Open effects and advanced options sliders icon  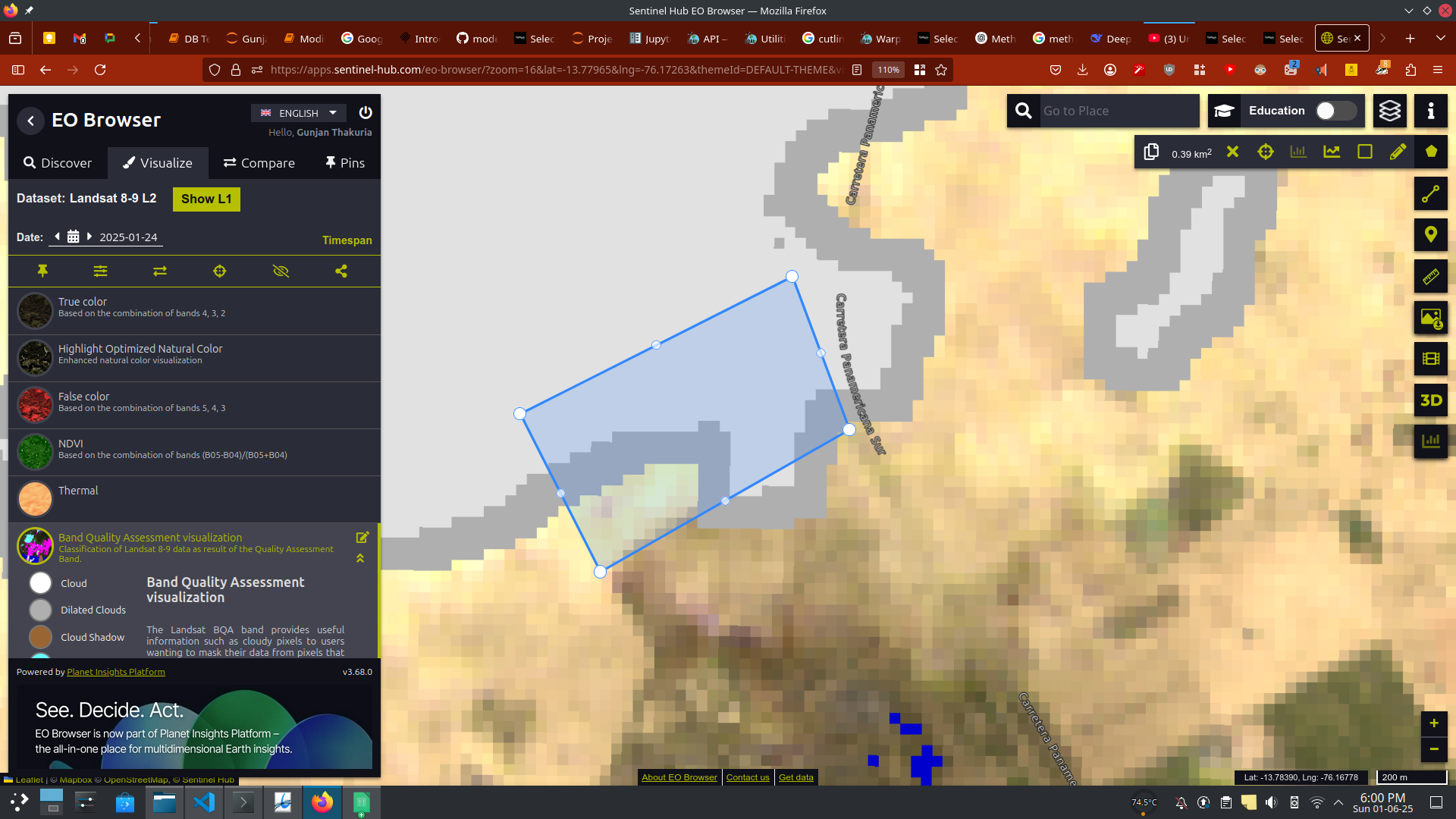pos(100,271)
